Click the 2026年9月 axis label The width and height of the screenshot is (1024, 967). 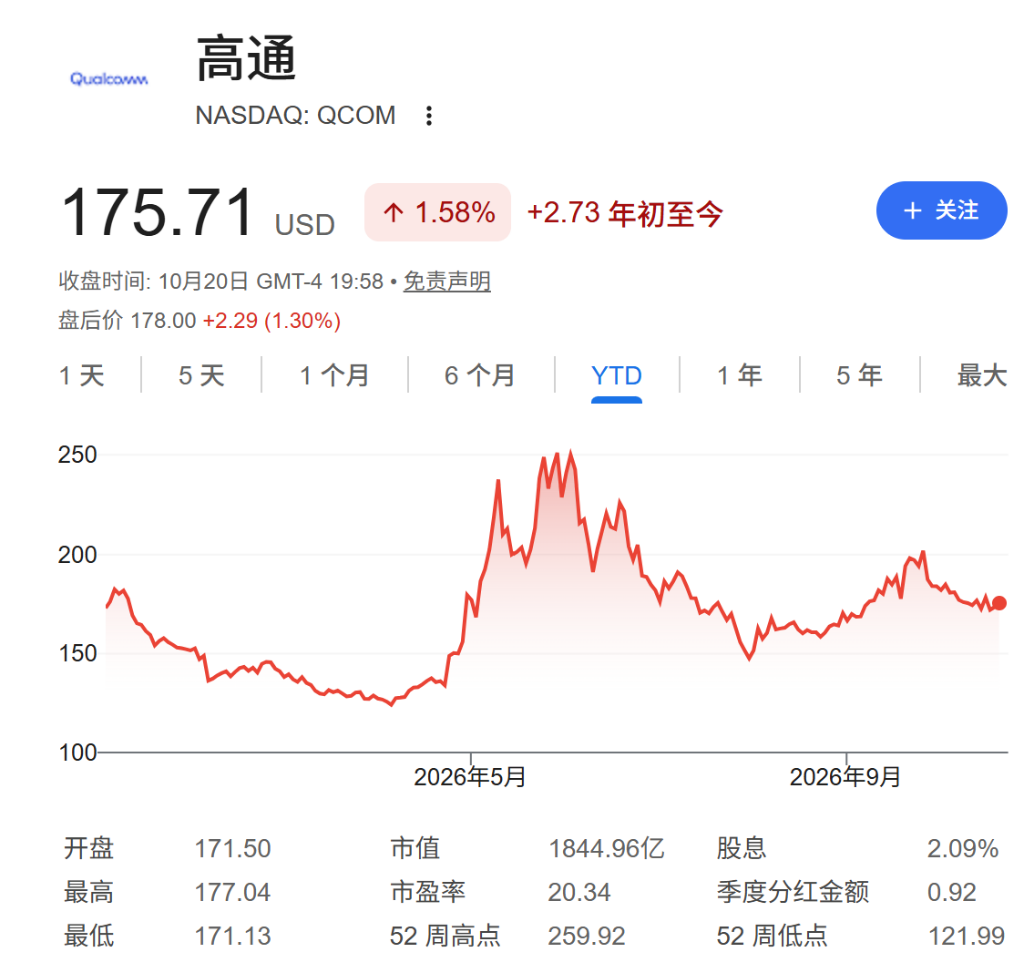[846, 777]
